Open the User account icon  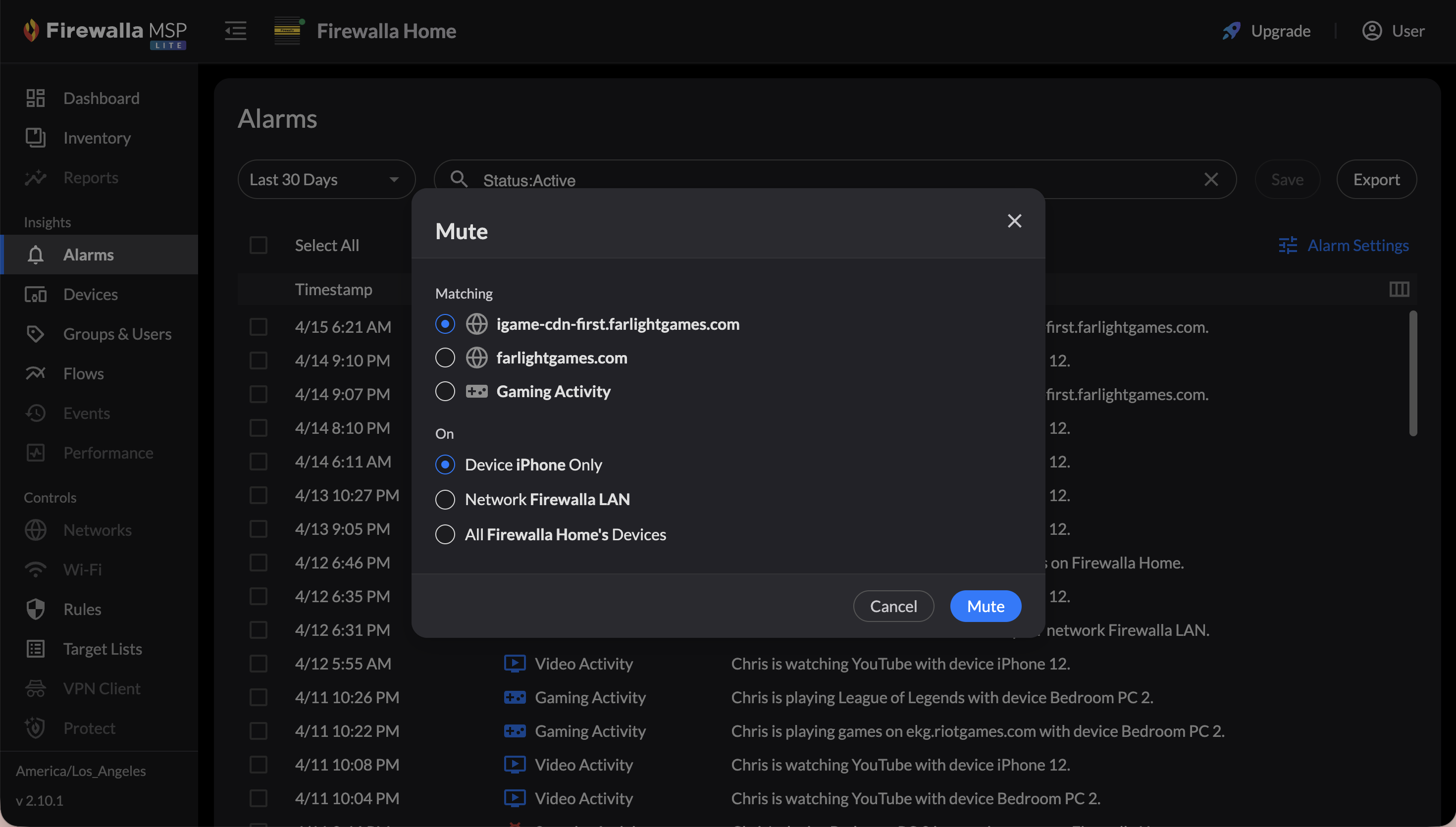click(1372, 31)
